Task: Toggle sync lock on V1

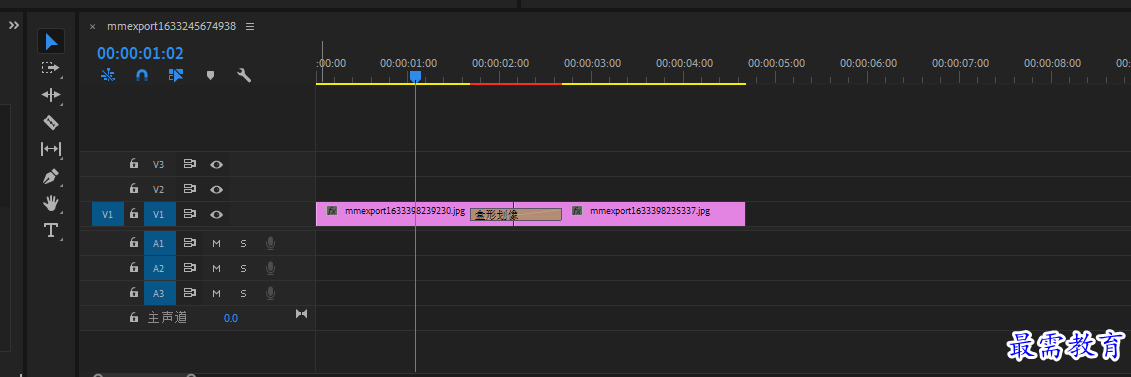Action: (190, 214)
